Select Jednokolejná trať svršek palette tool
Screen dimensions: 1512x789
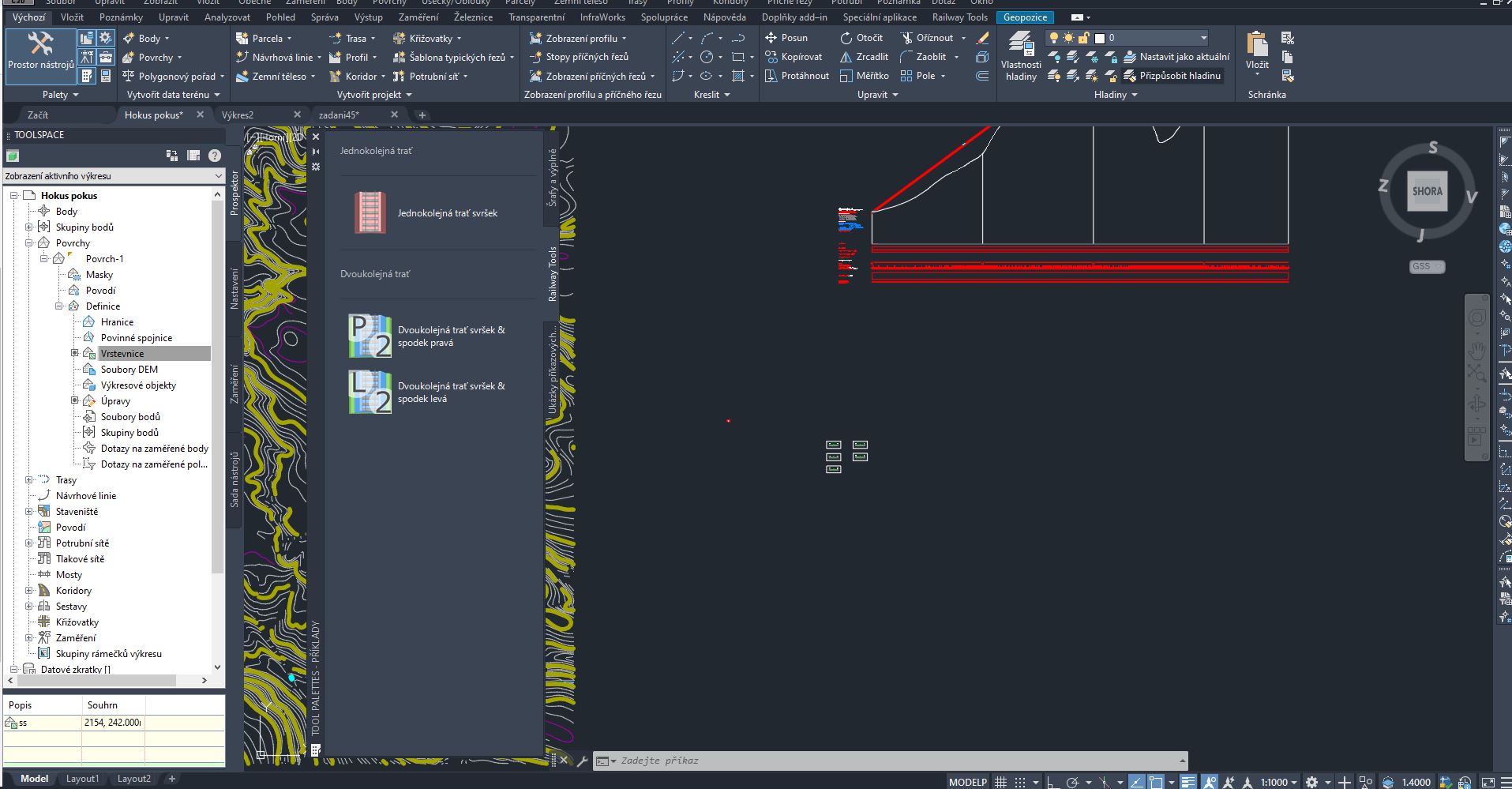[370, 213]
